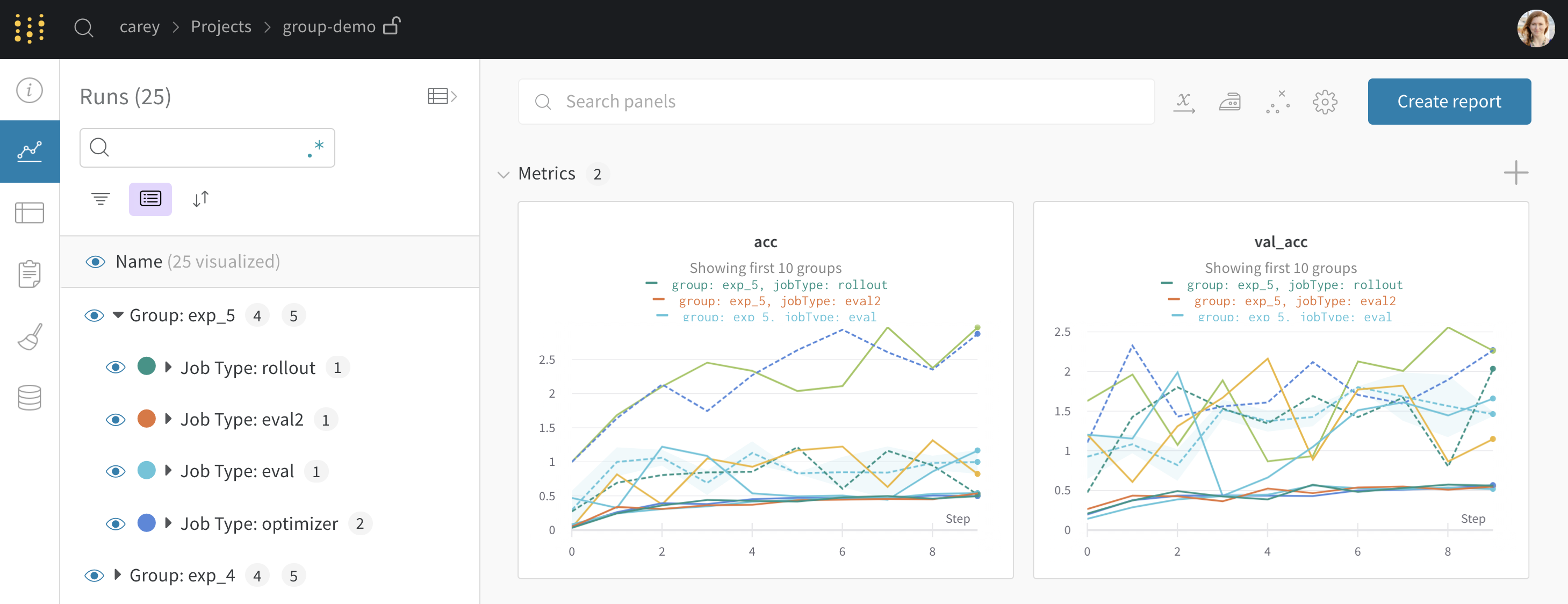Screen dimensions: 1568x604
Task: Open the sweeps broom icon in sidebar
Action: (29, 337)
